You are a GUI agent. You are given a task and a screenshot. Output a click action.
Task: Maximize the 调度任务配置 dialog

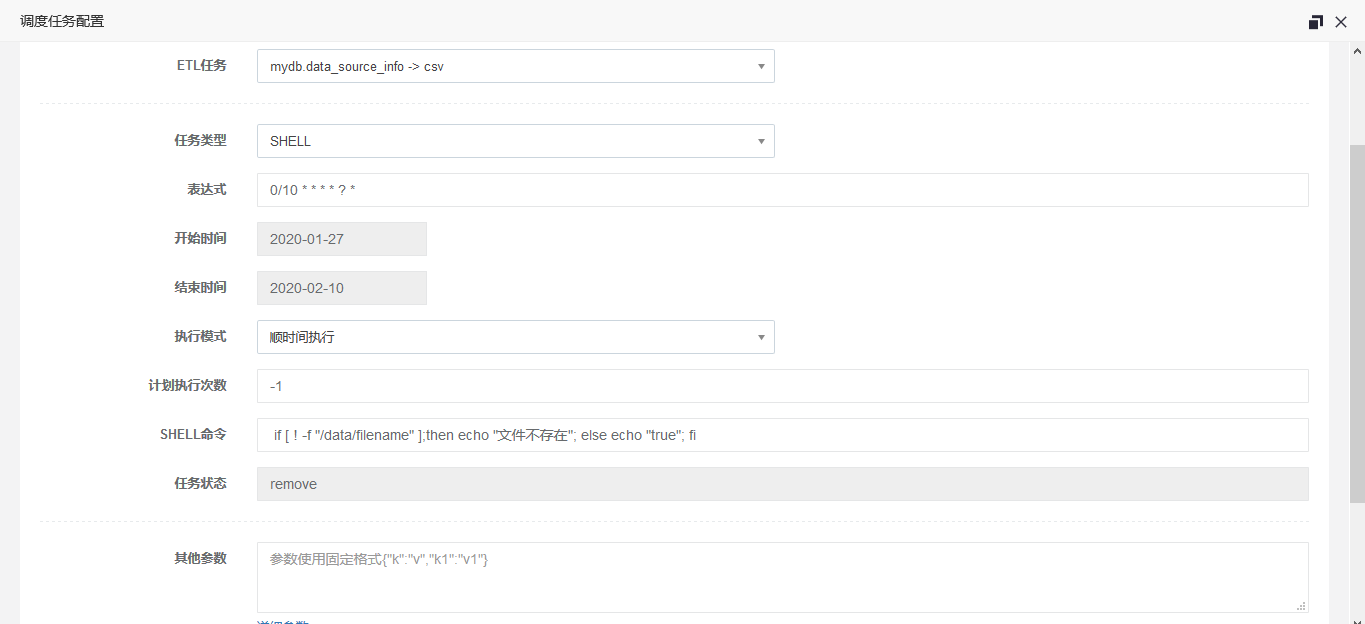point(1316,22)
